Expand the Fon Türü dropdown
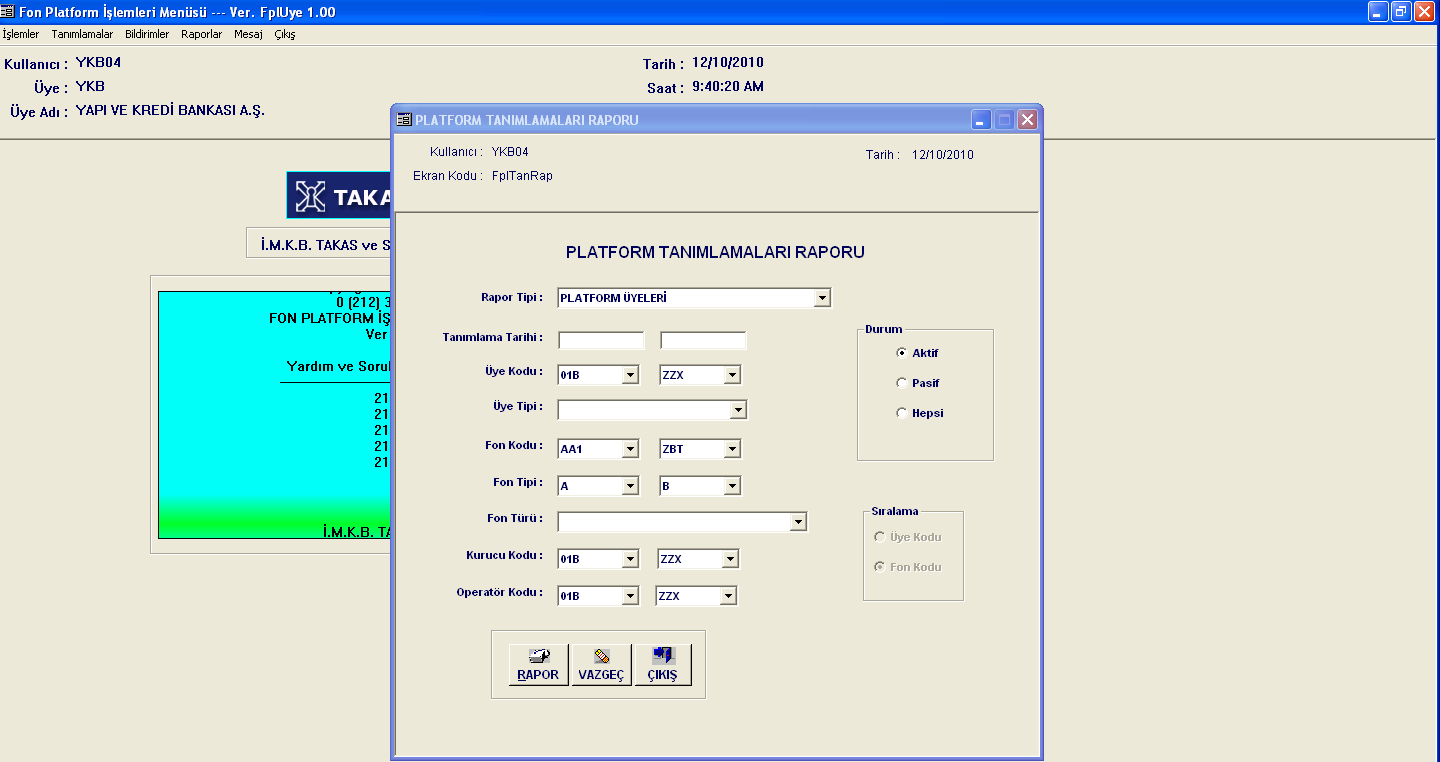Viewport: 1440px width, 762px height. pyautogui.click(x=798, y=522)
